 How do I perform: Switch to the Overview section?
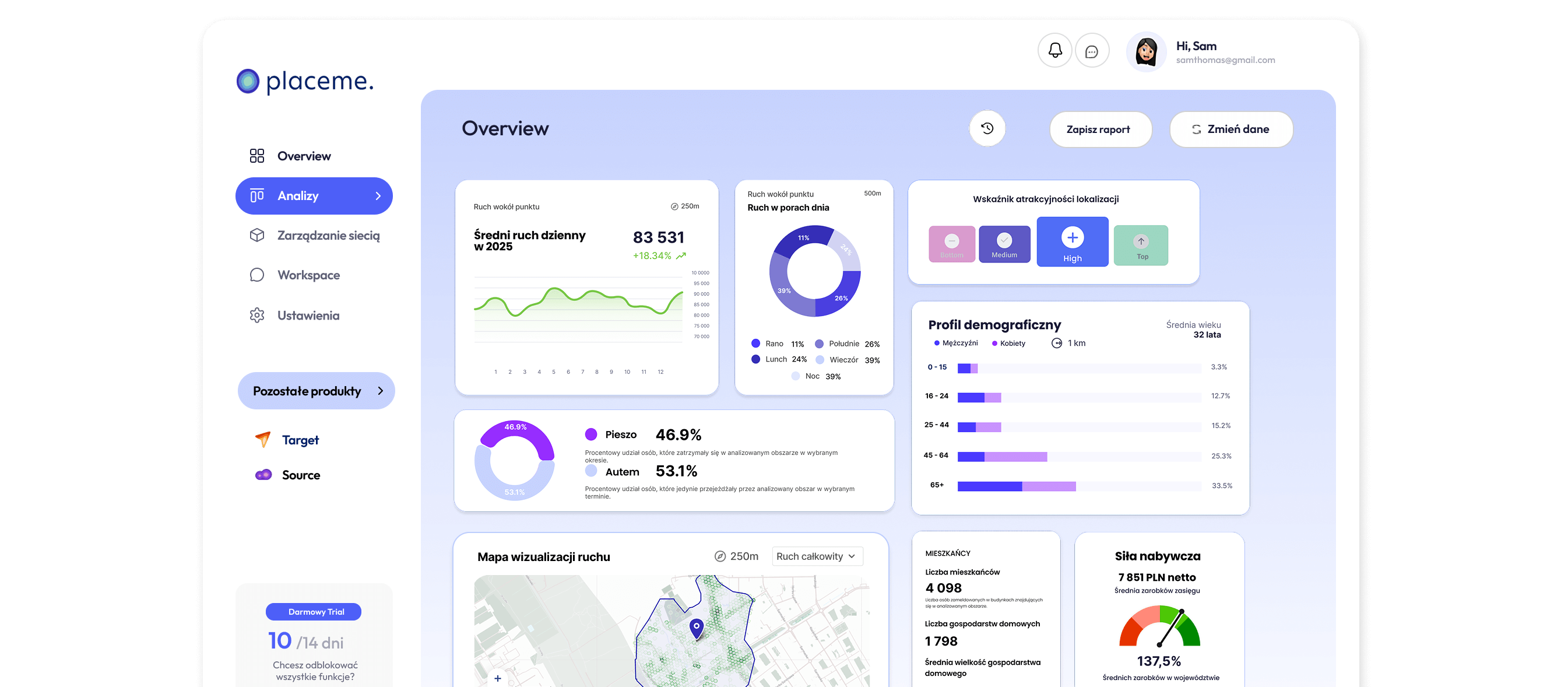coord(304,156)
